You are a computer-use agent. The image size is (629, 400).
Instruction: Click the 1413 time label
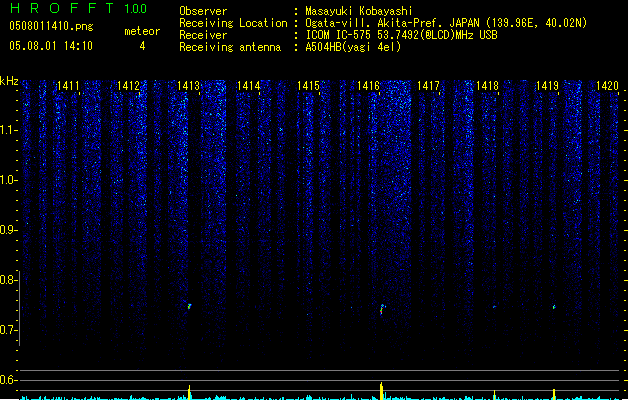[x=188, y=86]
